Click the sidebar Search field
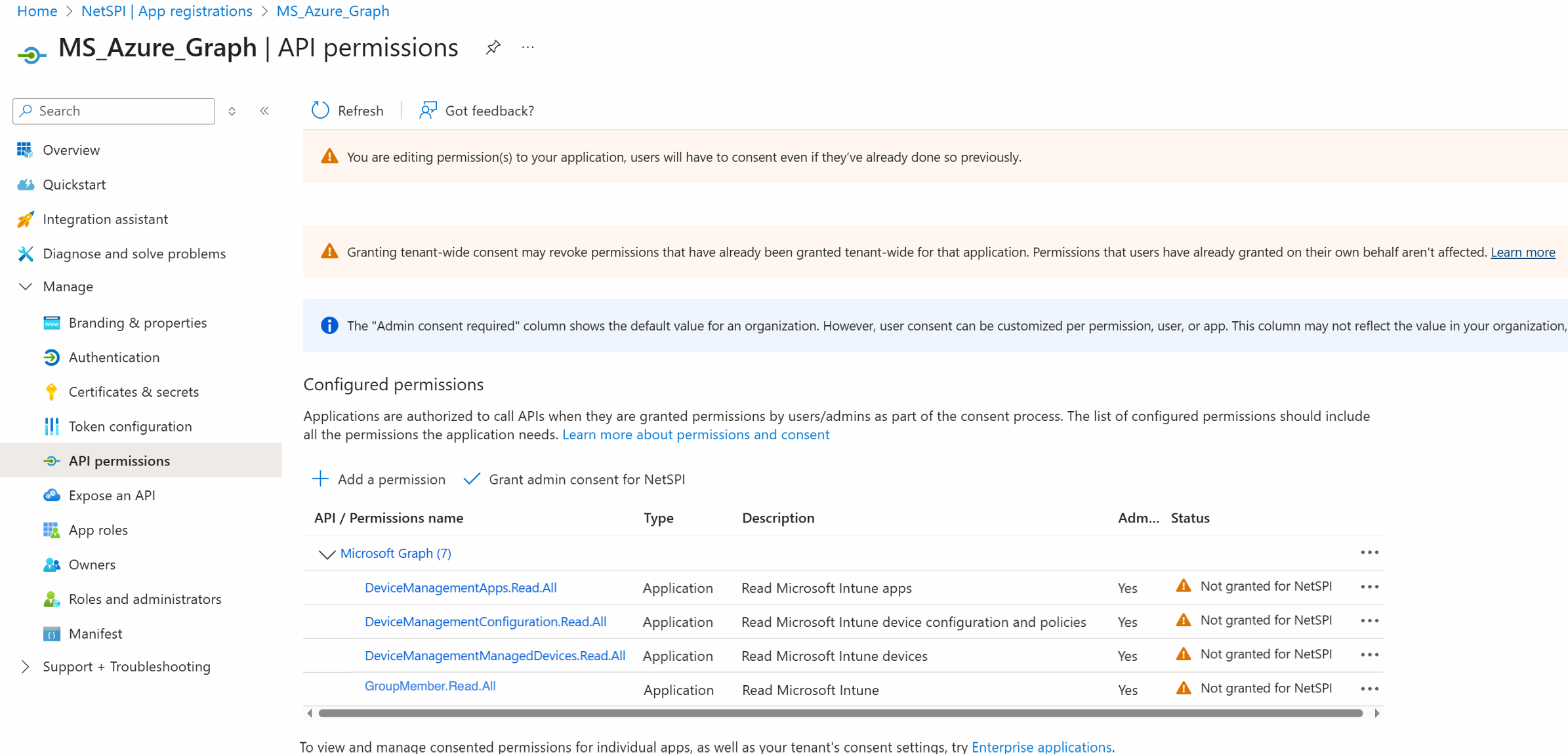 point(113,111)
